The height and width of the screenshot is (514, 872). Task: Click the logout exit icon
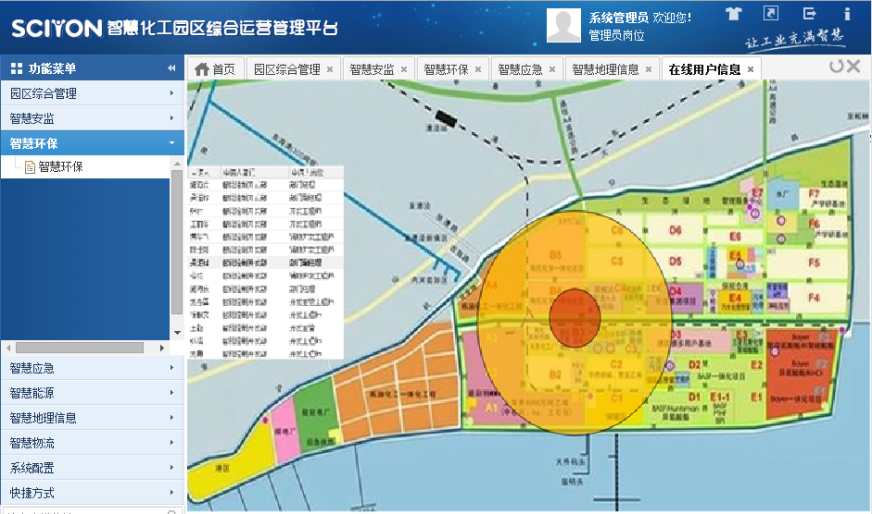tap(809, 14)
